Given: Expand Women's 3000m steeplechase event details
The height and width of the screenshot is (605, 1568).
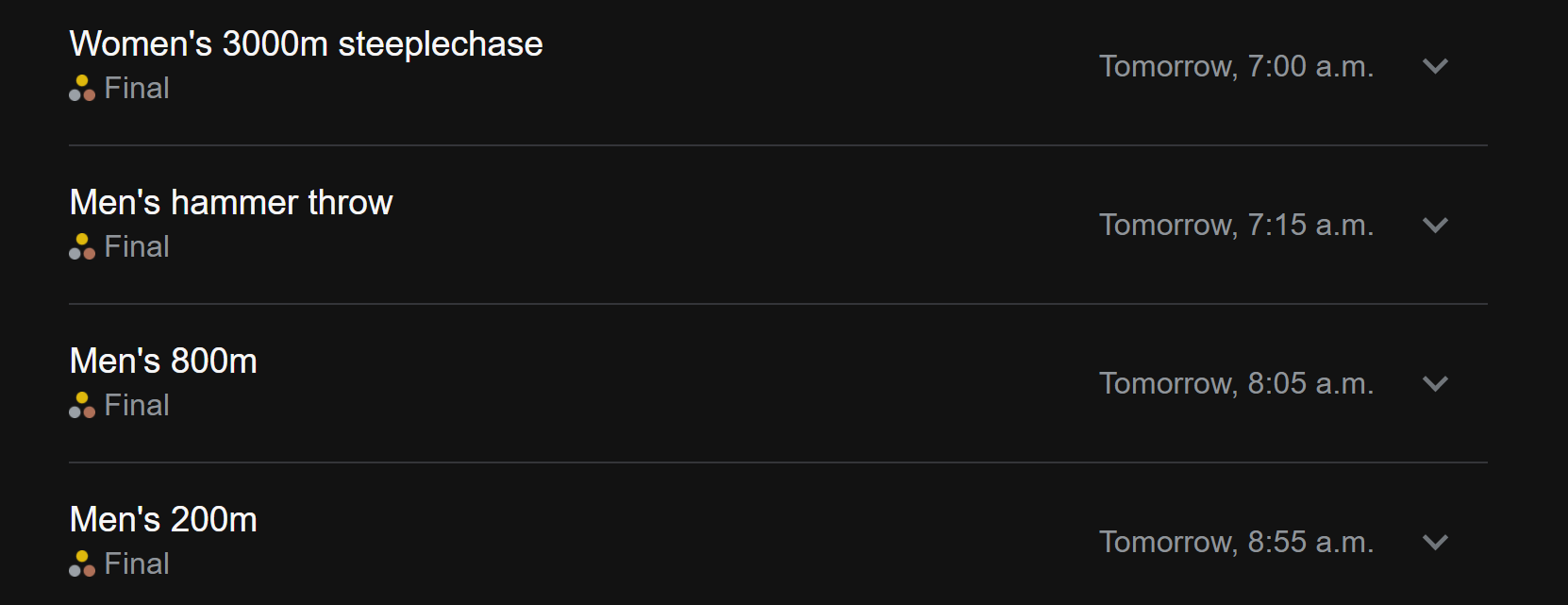Looking at the screenshot, I should tap(1435, 66).
